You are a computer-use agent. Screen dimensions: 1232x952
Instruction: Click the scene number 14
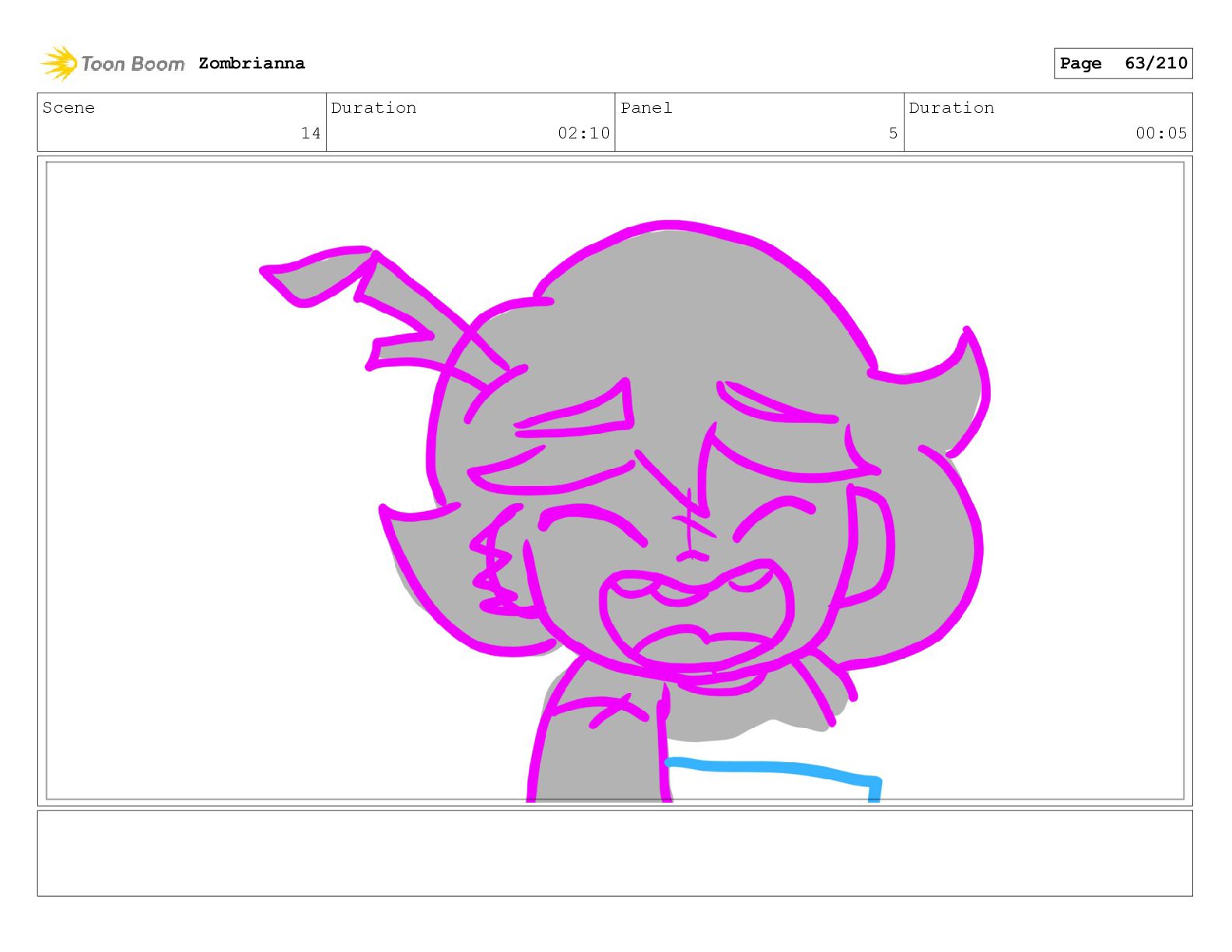(x=310, y=133)
